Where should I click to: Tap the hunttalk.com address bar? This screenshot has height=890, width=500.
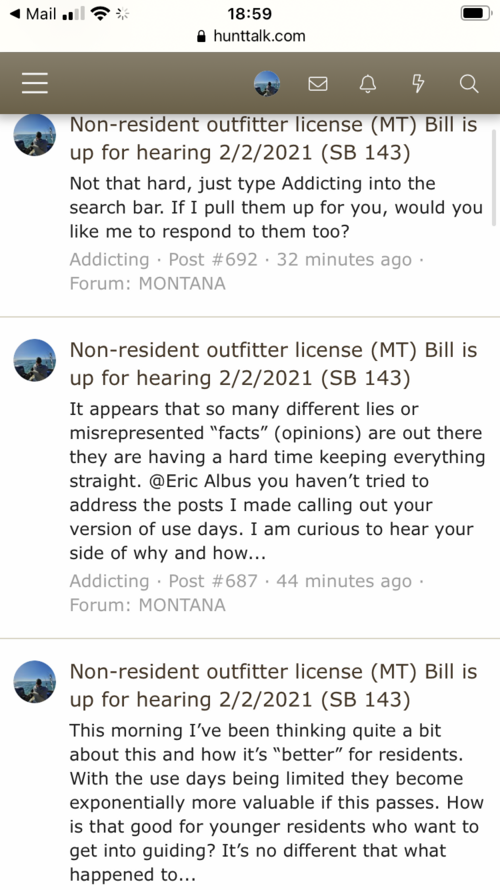point(250,36)
